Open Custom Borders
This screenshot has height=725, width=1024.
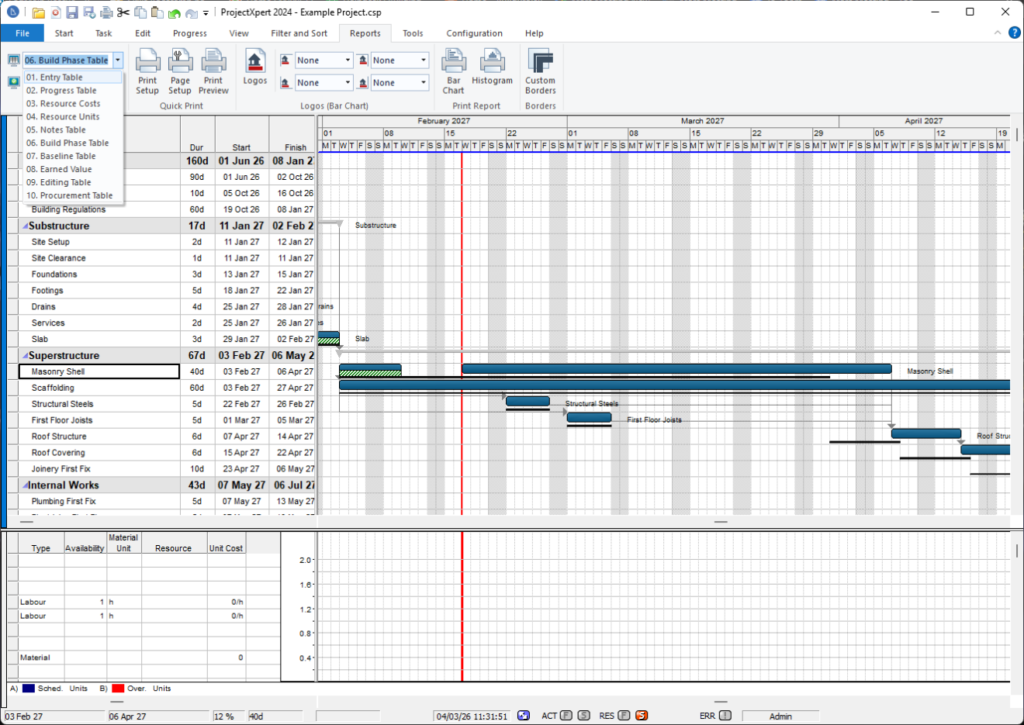pyautogui.click(x=540, y=72)
